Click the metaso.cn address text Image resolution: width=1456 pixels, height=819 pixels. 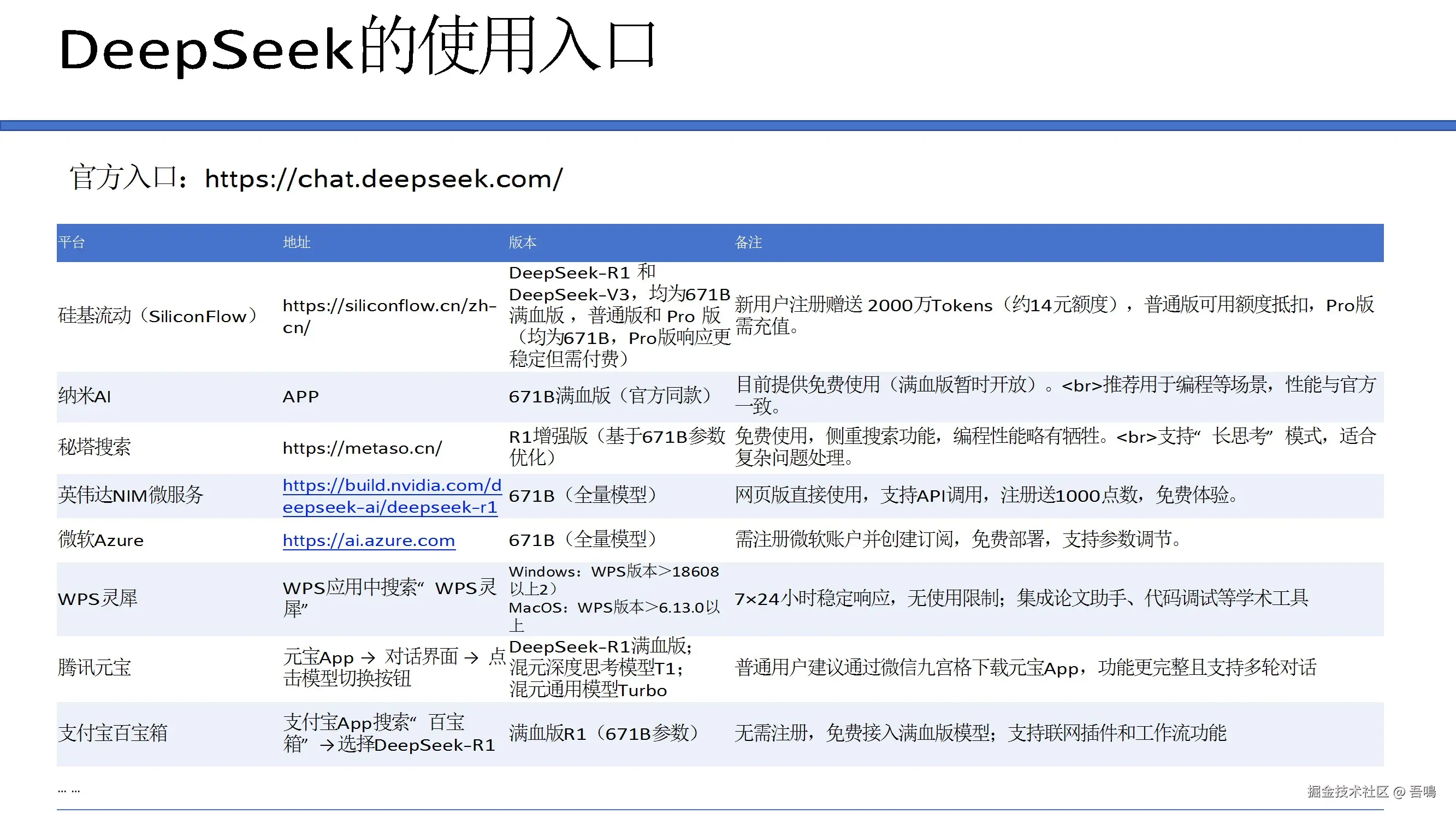coord(362,448)
